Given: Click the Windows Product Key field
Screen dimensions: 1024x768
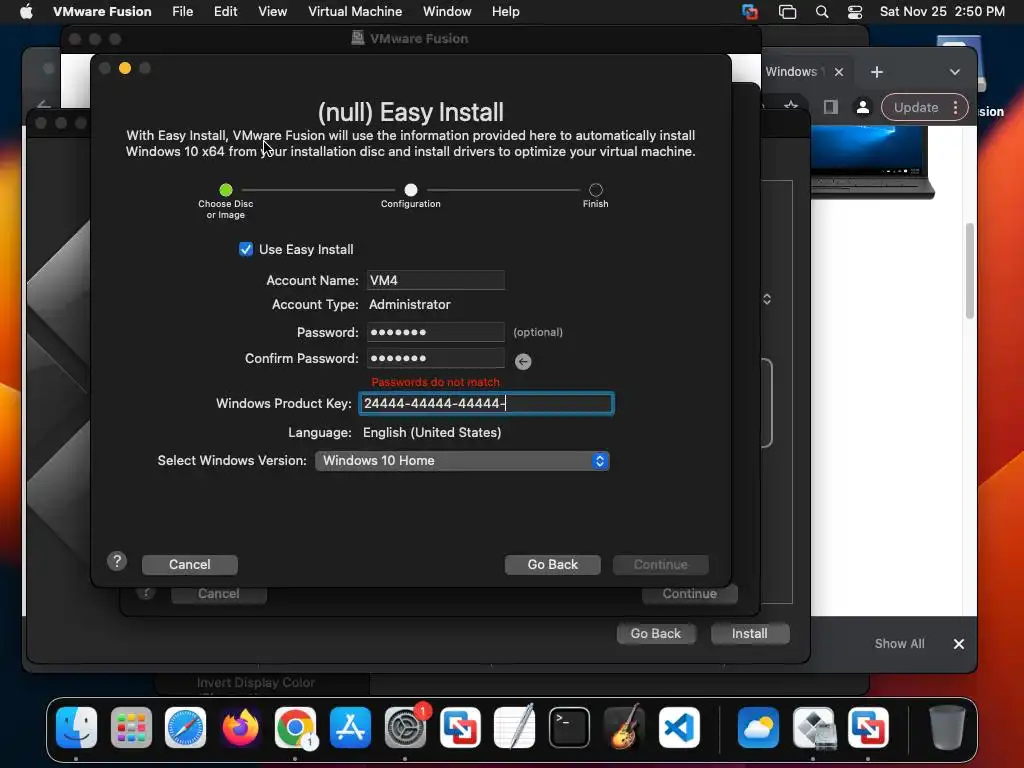Looking at the screenshot, I should click(486, 404).
